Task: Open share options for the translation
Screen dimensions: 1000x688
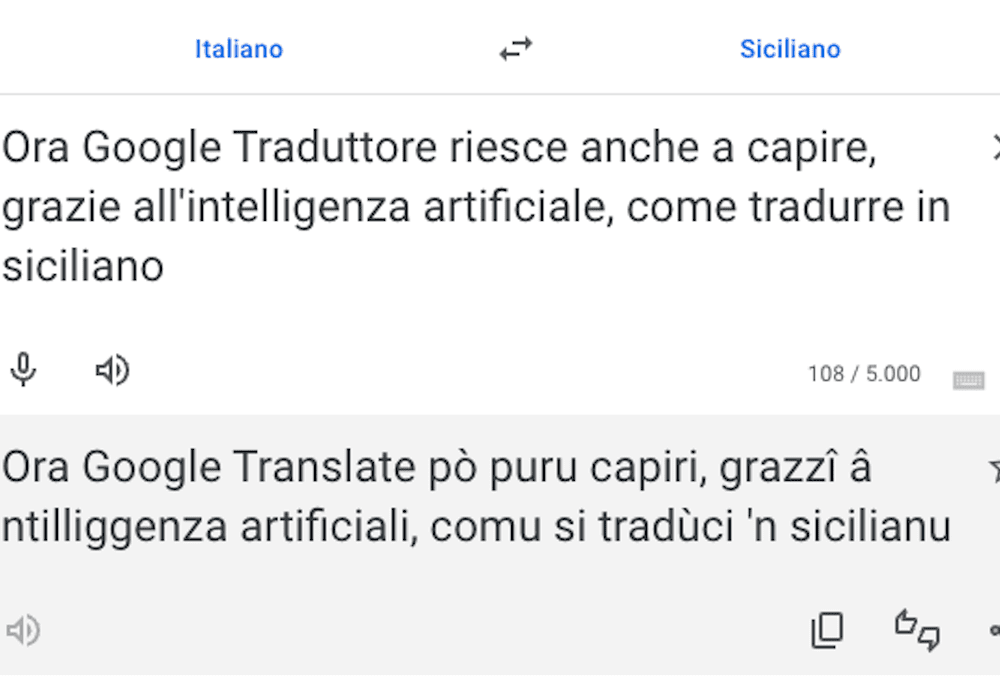Action: (x=994, y=630)
